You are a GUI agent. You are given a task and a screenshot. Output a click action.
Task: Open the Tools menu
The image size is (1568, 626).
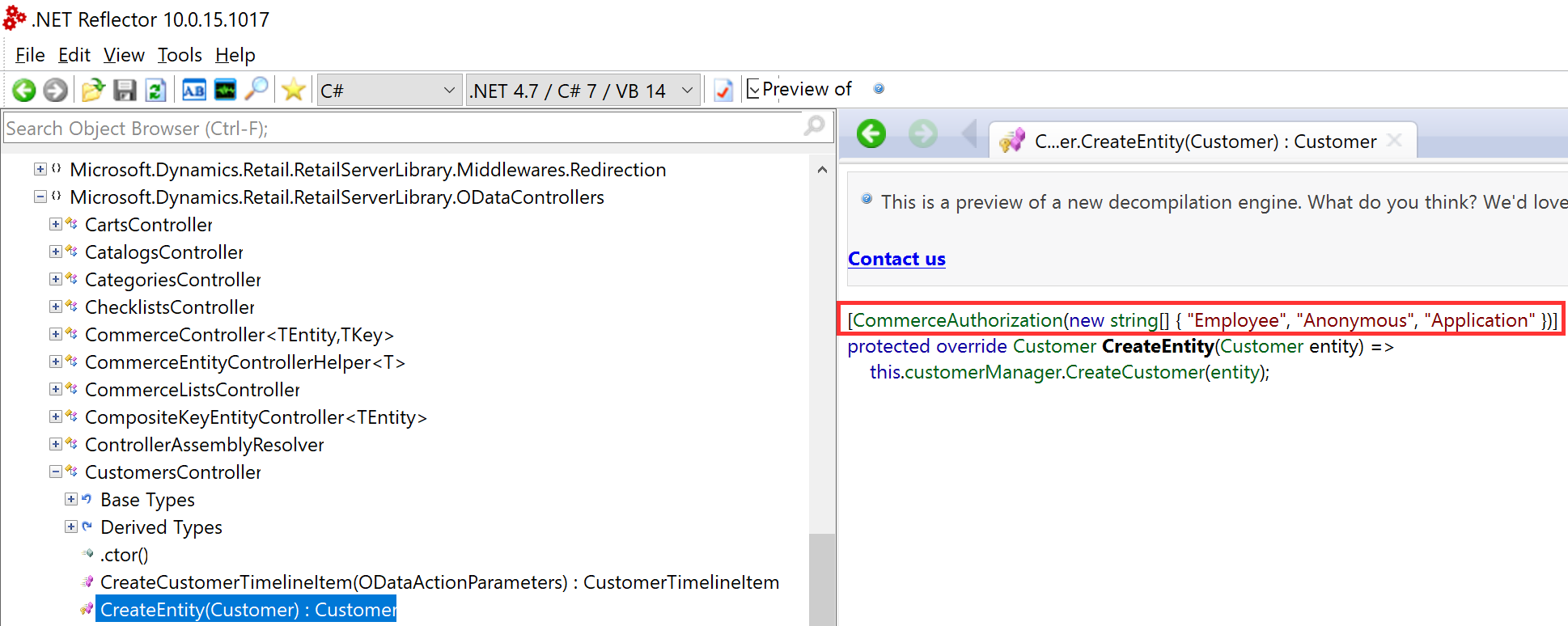pos(180,55)
